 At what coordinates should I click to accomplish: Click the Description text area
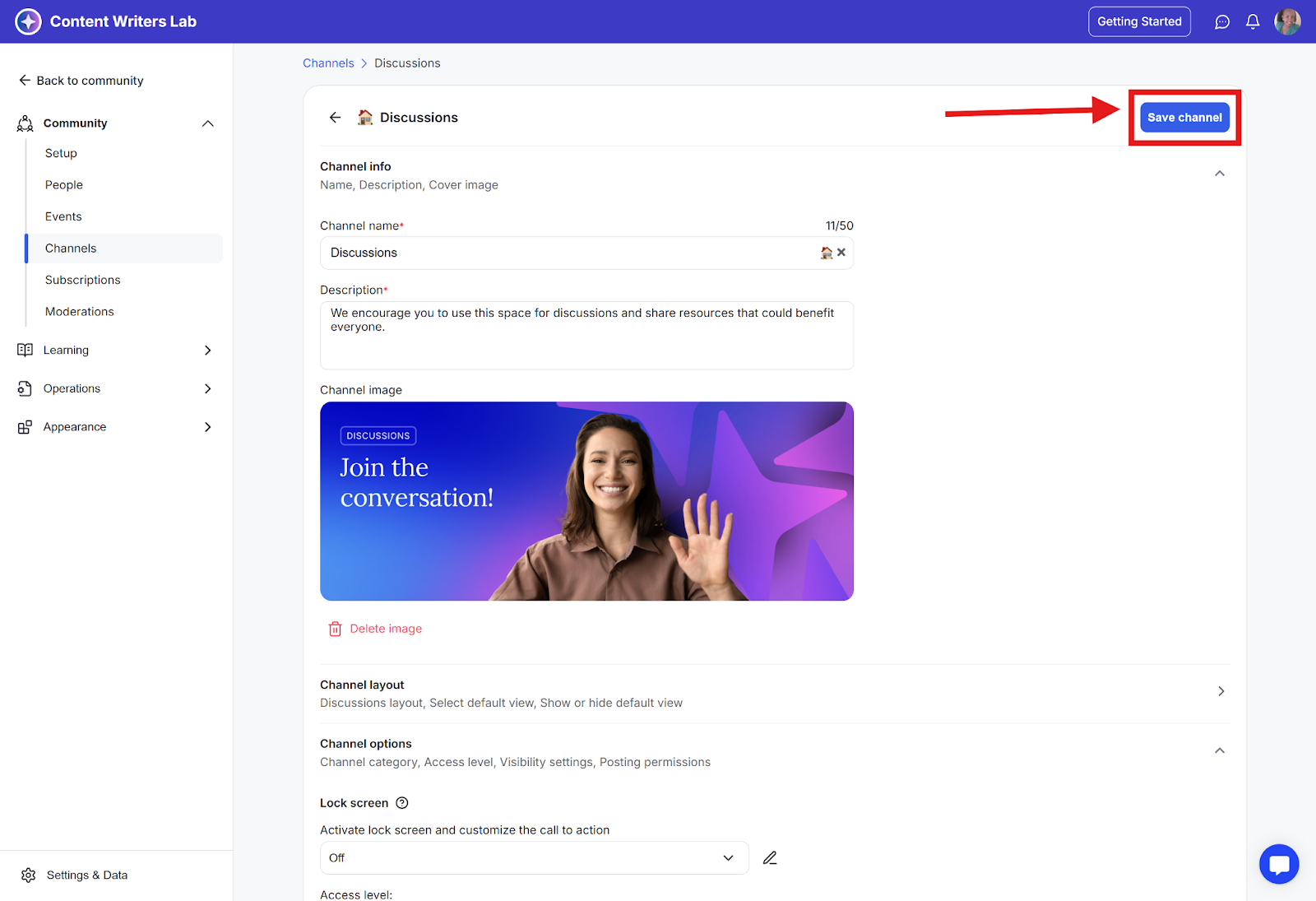[x=586, y=336]
